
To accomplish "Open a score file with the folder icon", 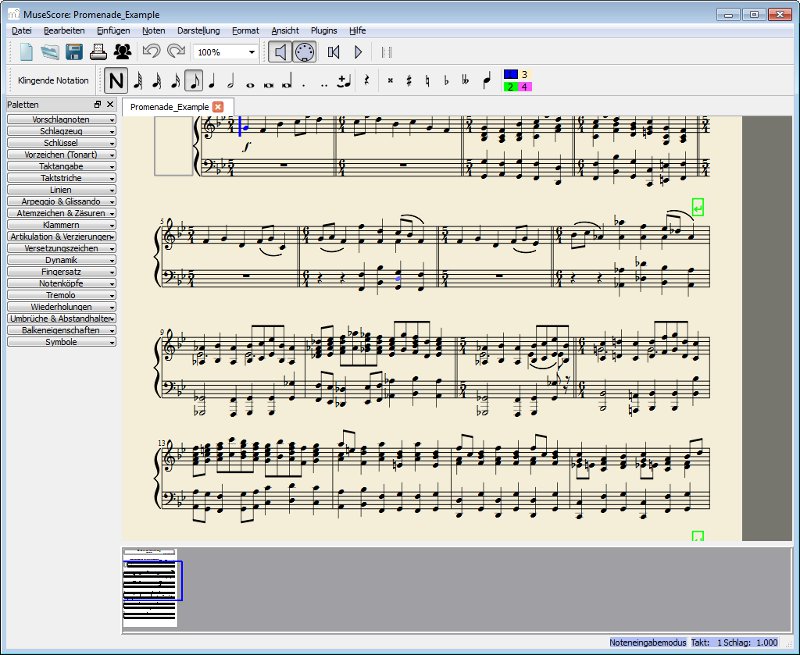I will (50, 52).
